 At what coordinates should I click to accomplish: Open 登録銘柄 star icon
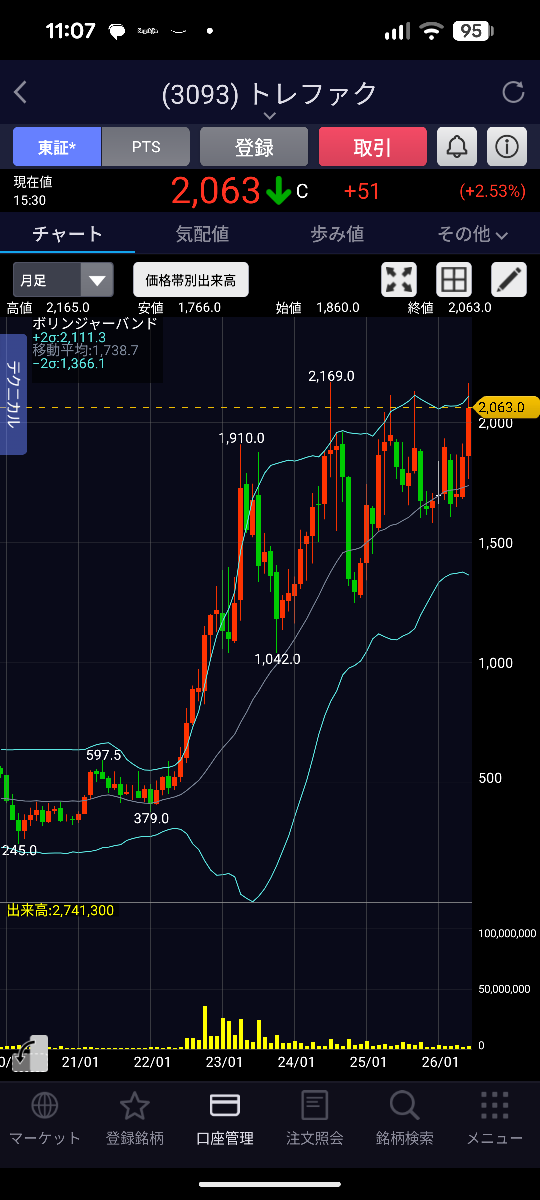(135, 1118)
